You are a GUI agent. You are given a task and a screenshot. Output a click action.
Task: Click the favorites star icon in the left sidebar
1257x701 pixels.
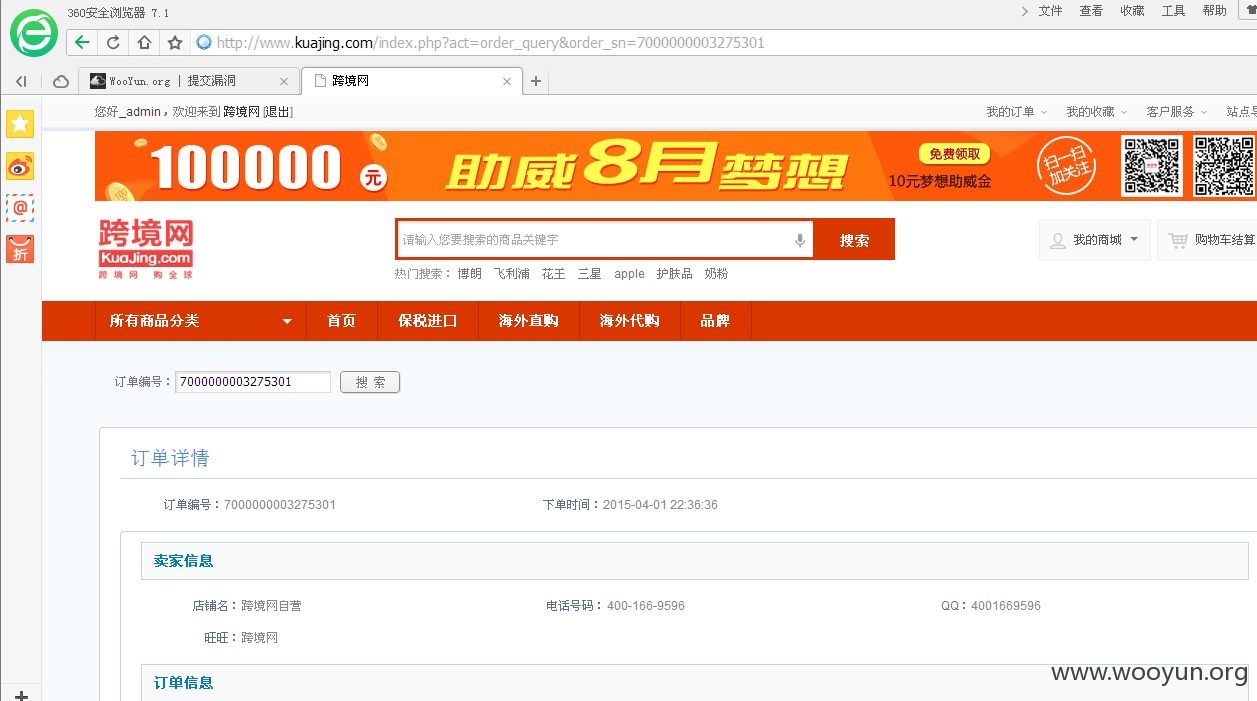(x=20, y=124)
